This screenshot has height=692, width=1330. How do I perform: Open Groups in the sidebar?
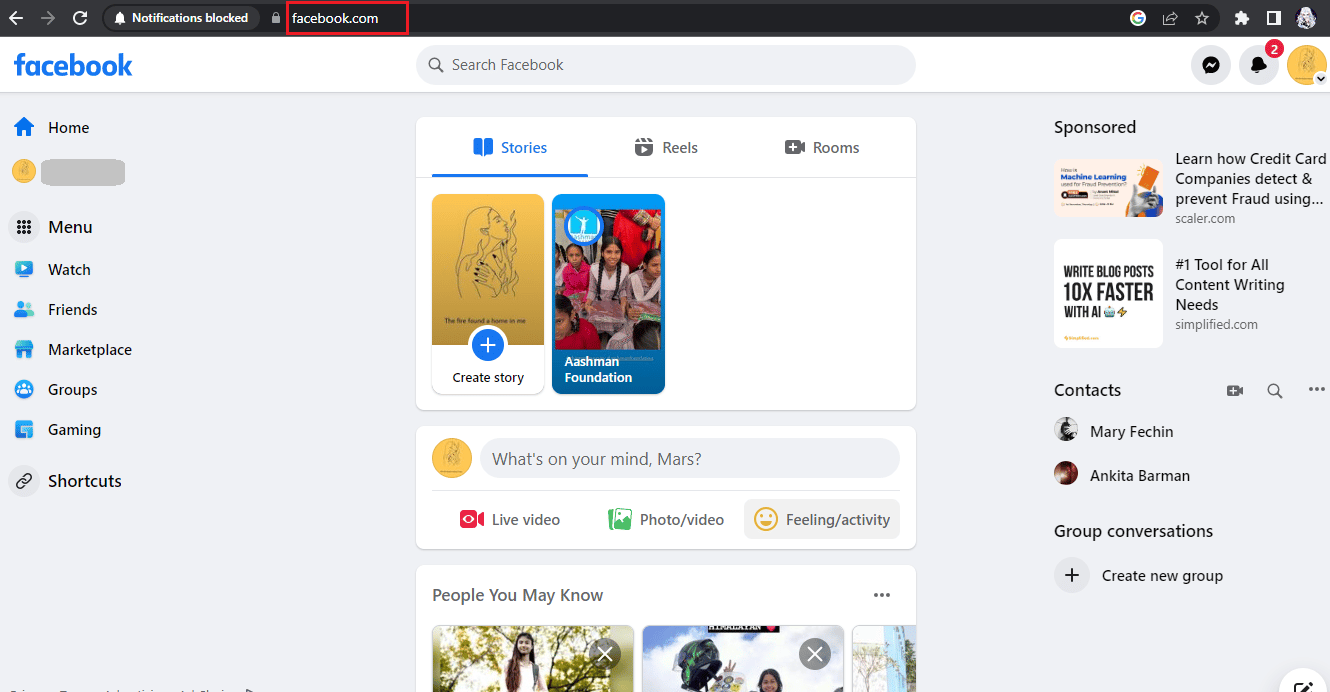(56, 390)
